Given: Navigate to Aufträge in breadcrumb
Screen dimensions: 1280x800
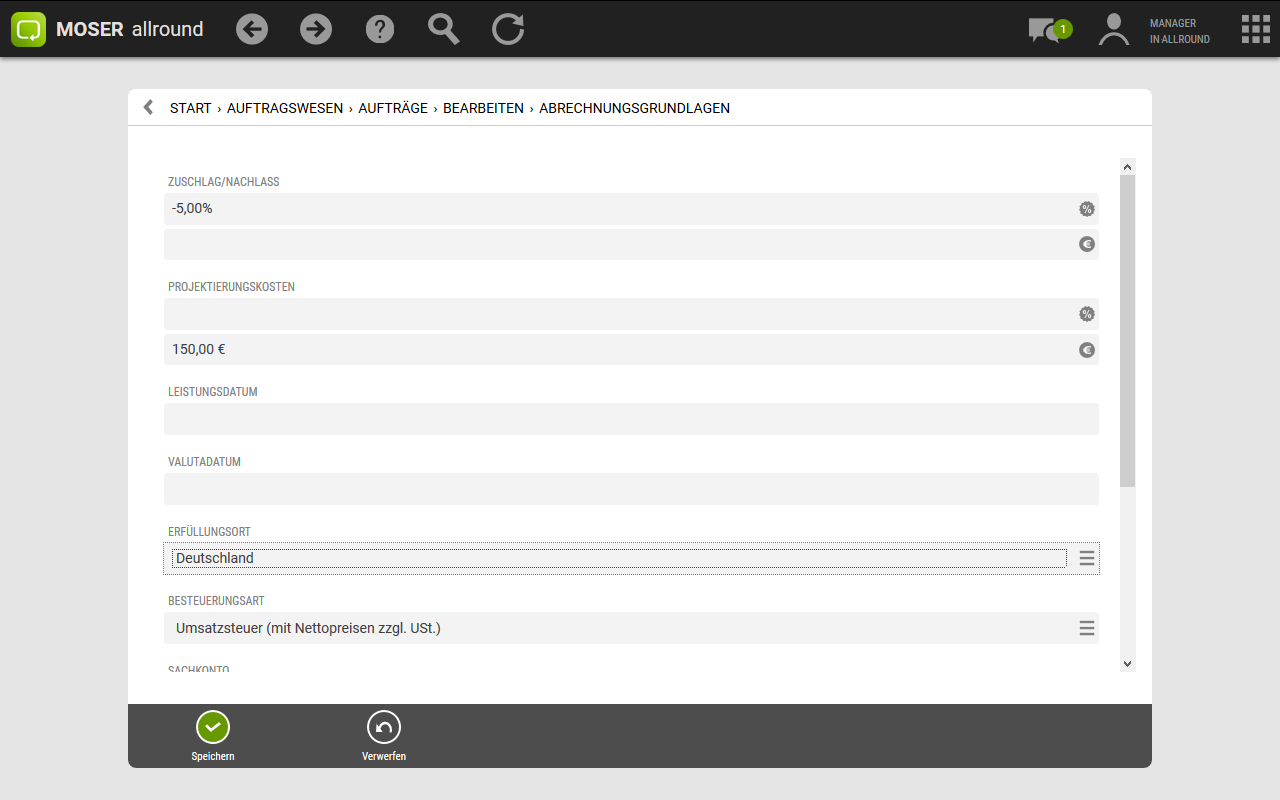Looking at the screenshot, I should click(393, 108).
